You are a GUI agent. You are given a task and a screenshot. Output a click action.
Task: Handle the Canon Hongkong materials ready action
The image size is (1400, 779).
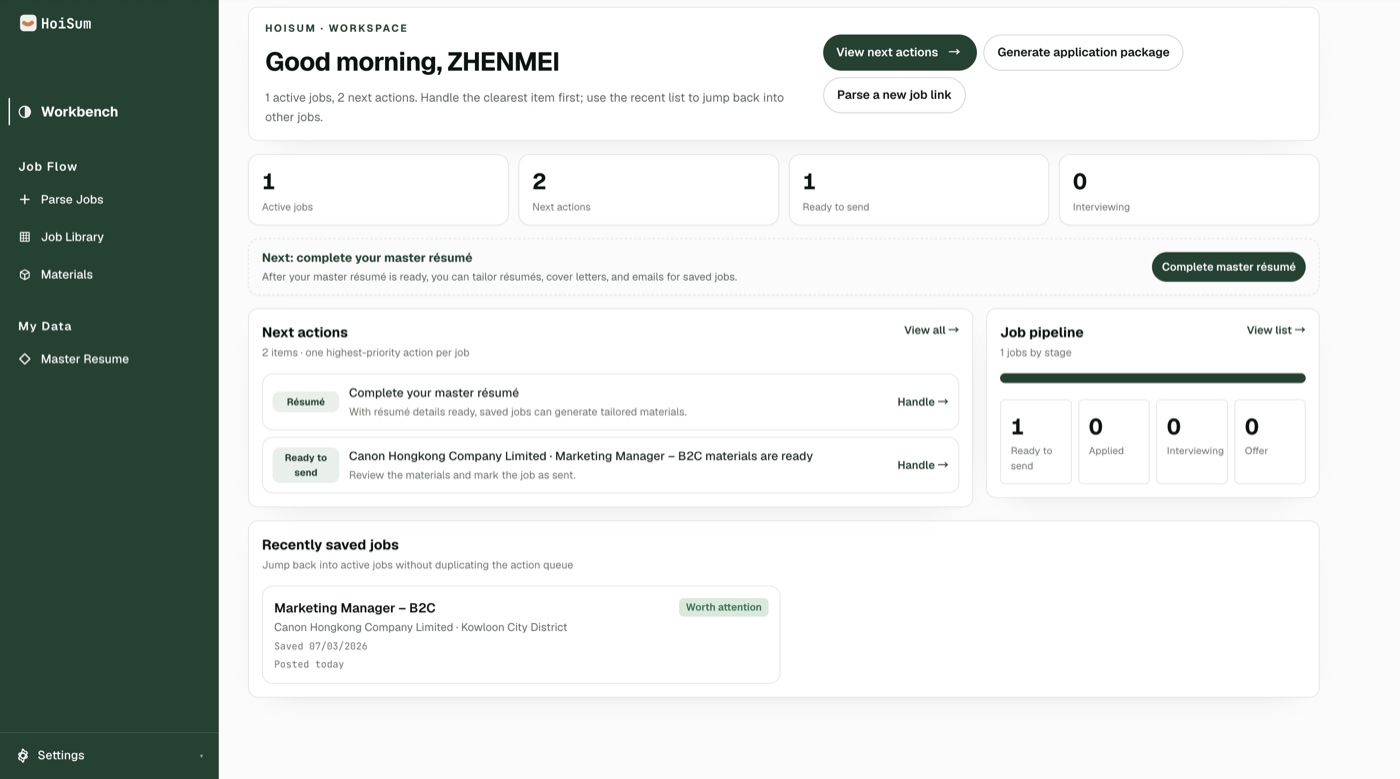coord(922,465)
